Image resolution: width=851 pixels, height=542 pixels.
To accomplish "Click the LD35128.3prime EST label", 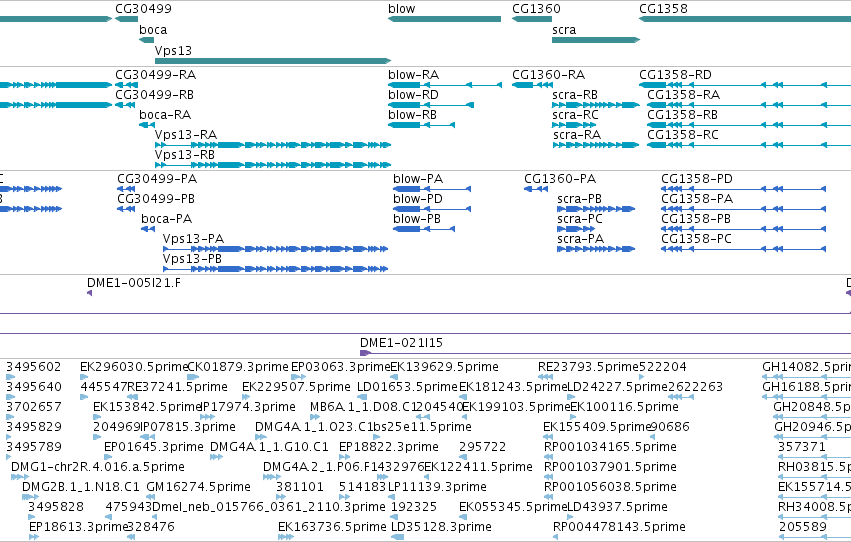I will coord(441,527).
